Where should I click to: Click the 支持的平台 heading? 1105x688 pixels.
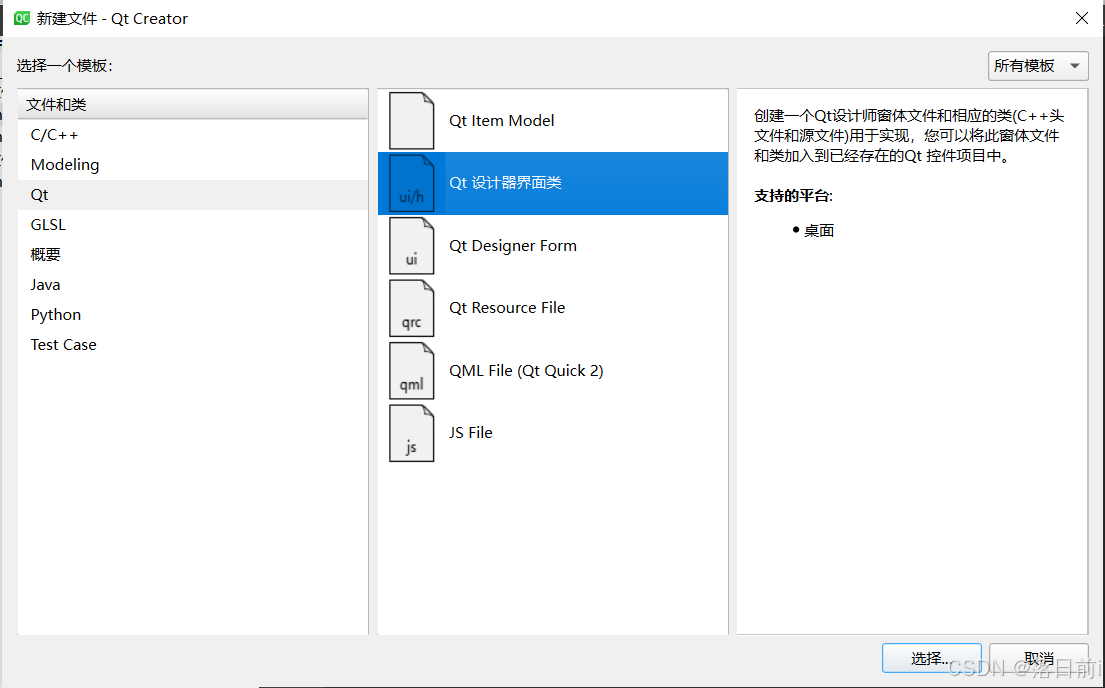coord(794,196)
